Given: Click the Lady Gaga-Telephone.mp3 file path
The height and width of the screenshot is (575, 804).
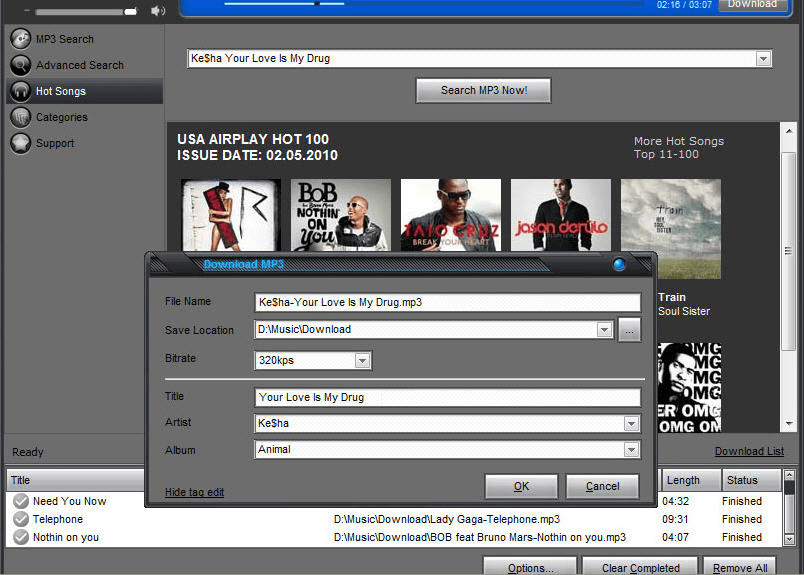Looking at the screenshot, I should point(447,519).
